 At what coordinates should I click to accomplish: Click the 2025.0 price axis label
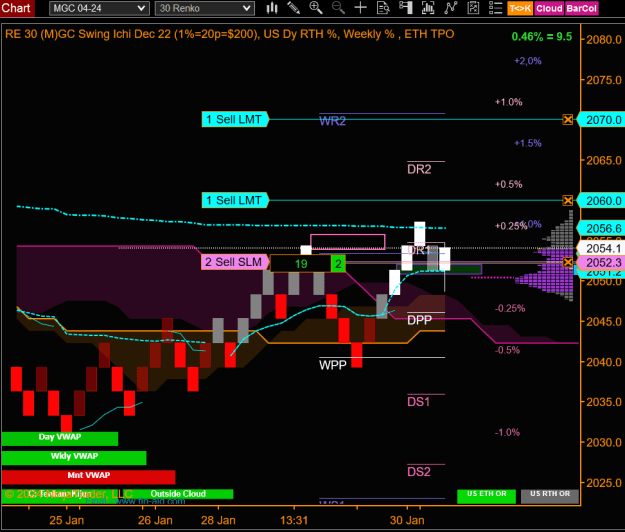604,483
